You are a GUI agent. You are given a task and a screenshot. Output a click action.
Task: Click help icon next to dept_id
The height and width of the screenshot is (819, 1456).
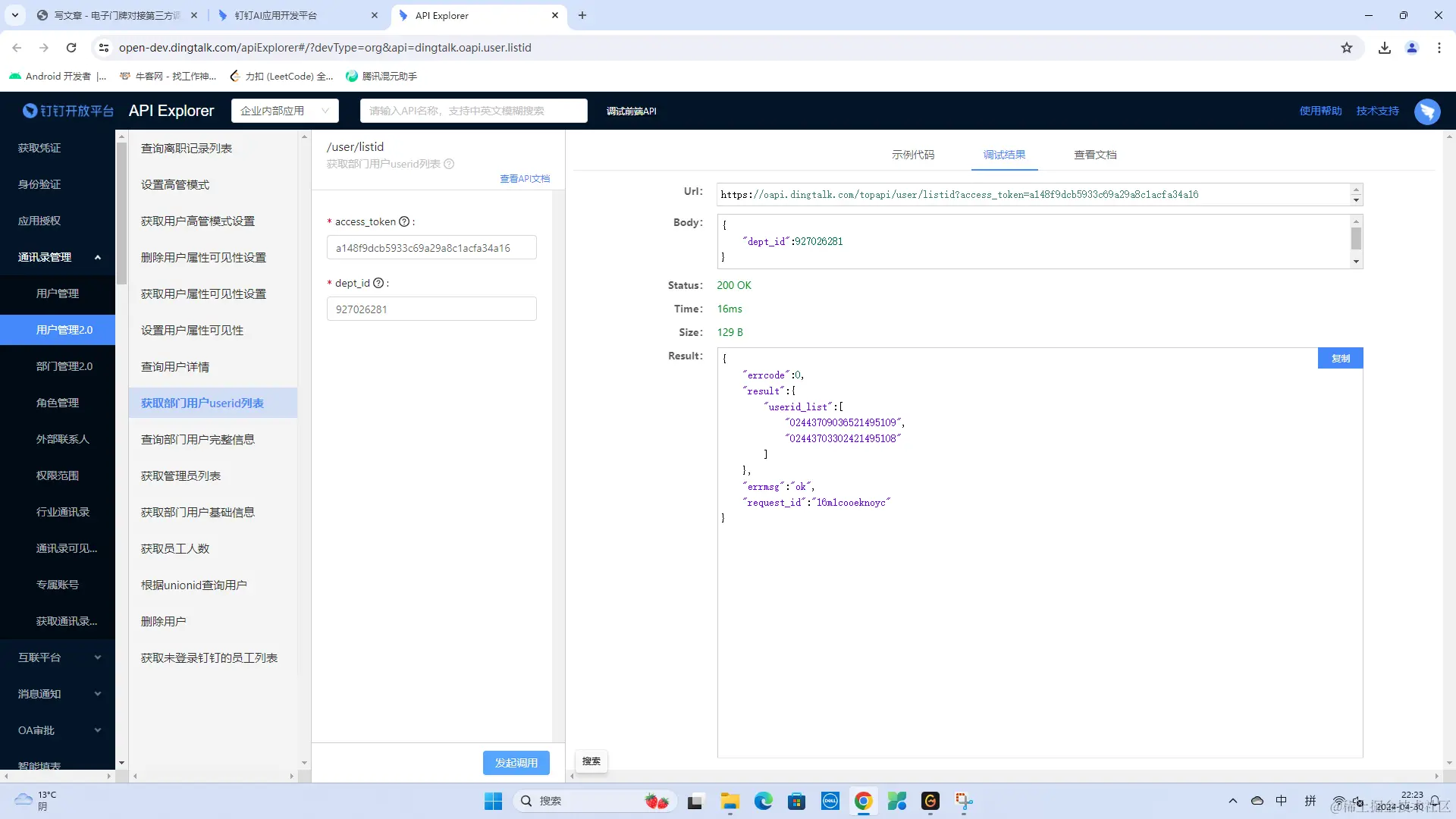(x=378, y=283)
